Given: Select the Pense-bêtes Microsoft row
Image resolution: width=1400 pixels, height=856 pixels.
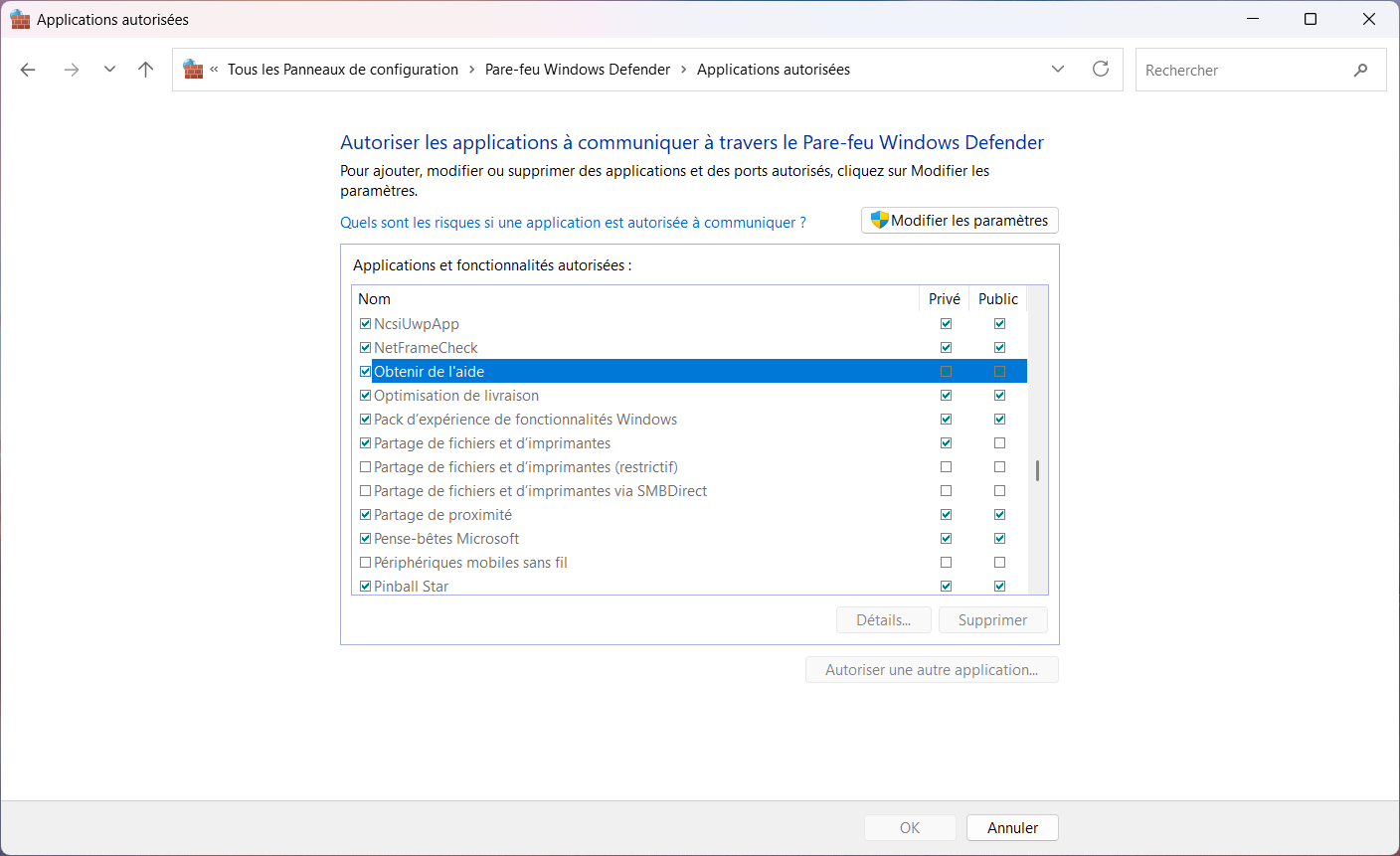Looking at the screenshot, I should (x=690, y=539).
